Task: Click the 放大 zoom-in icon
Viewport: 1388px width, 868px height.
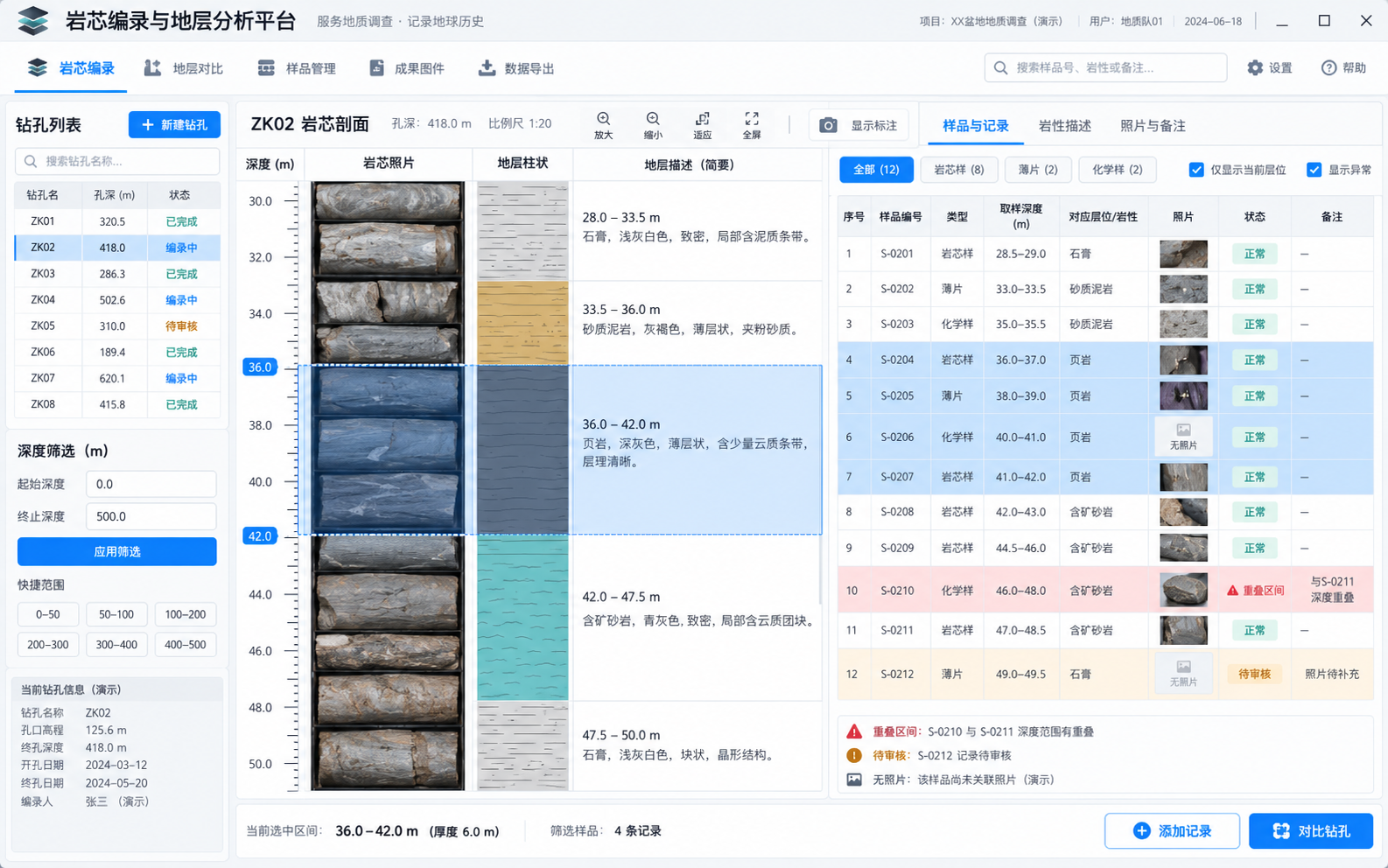Action: pyautogui.click(x=603, y=119)
